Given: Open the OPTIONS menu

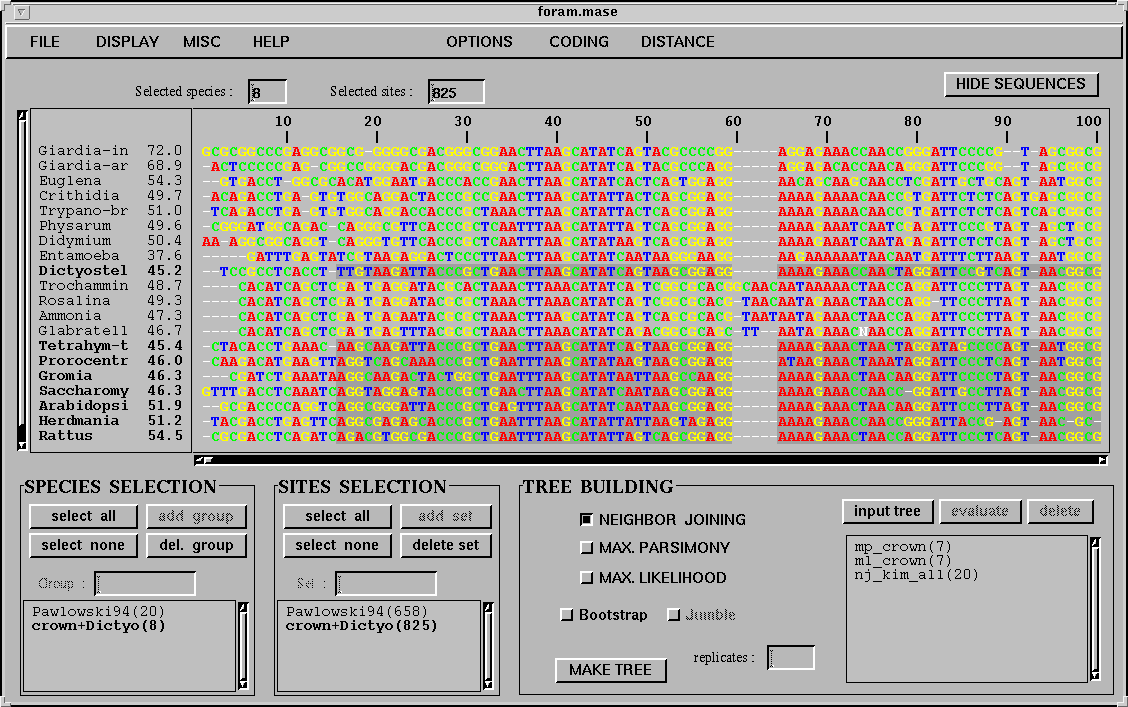Looking at the screenshot, I should click(x=479, y=42).
